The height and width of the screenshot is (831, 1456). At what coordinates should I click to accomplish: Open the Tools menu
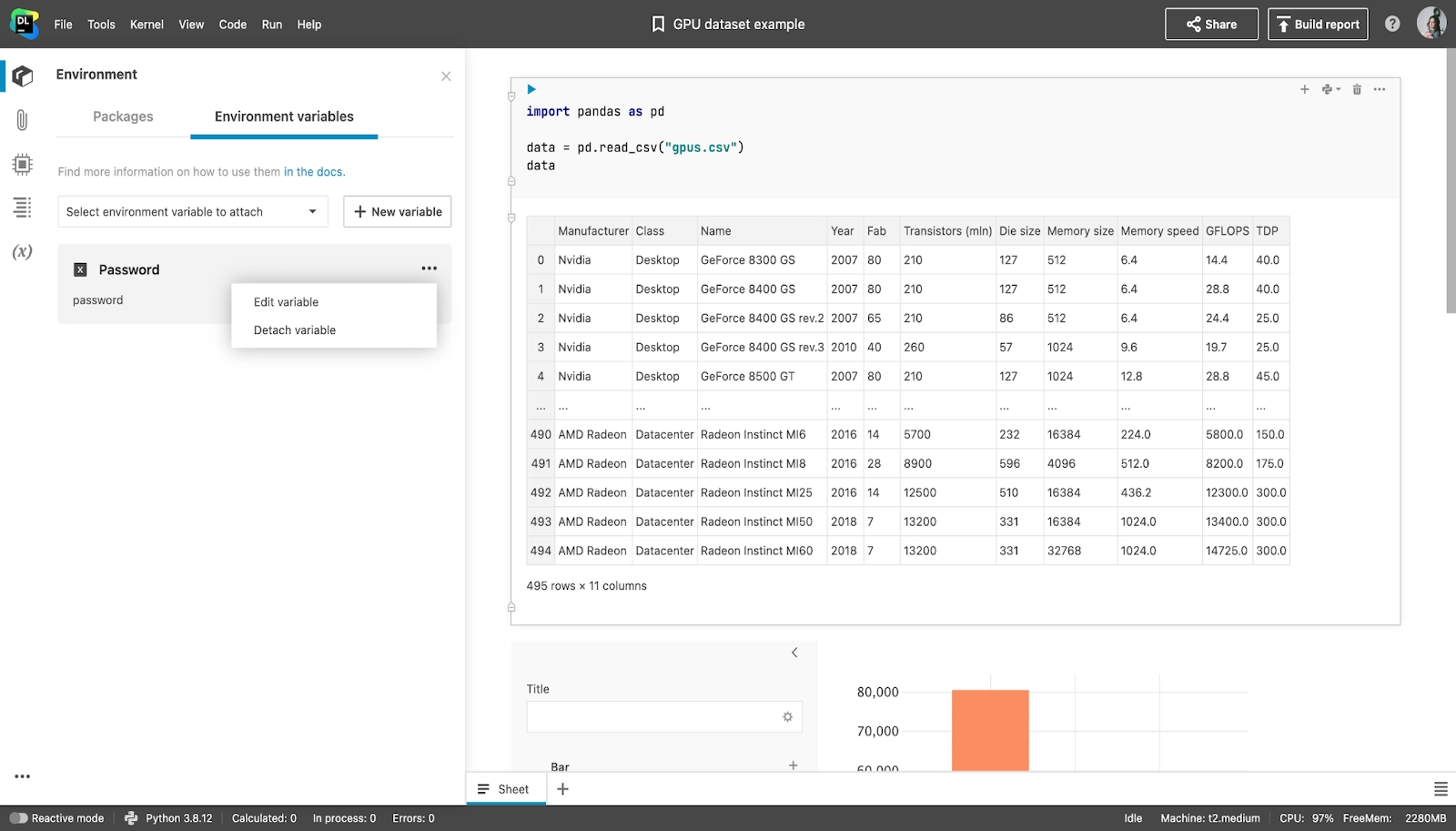pos(101,25)
